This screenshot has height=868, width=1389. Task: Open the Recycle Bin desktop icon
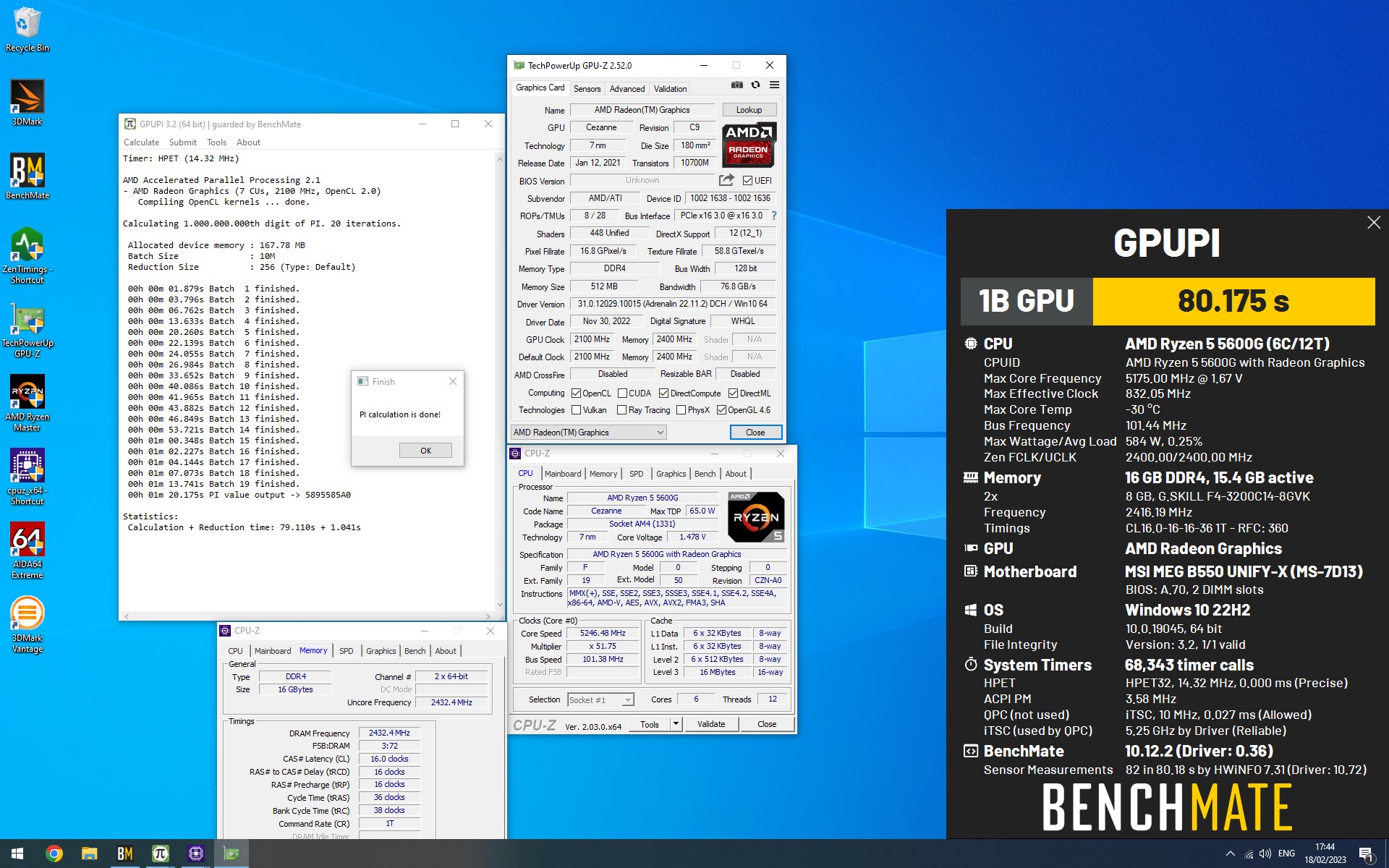(x=27, y=30)
